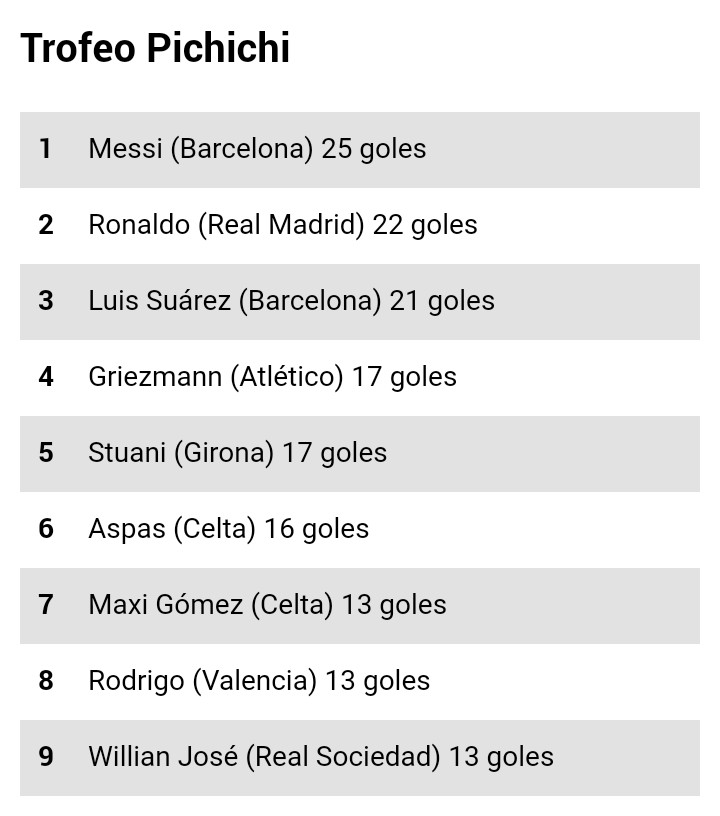Select the Ronaldo (Real Madrid) entry
The width and height of the screenshot is (720, 816).
pyautogui.click(x=283, y=225)
